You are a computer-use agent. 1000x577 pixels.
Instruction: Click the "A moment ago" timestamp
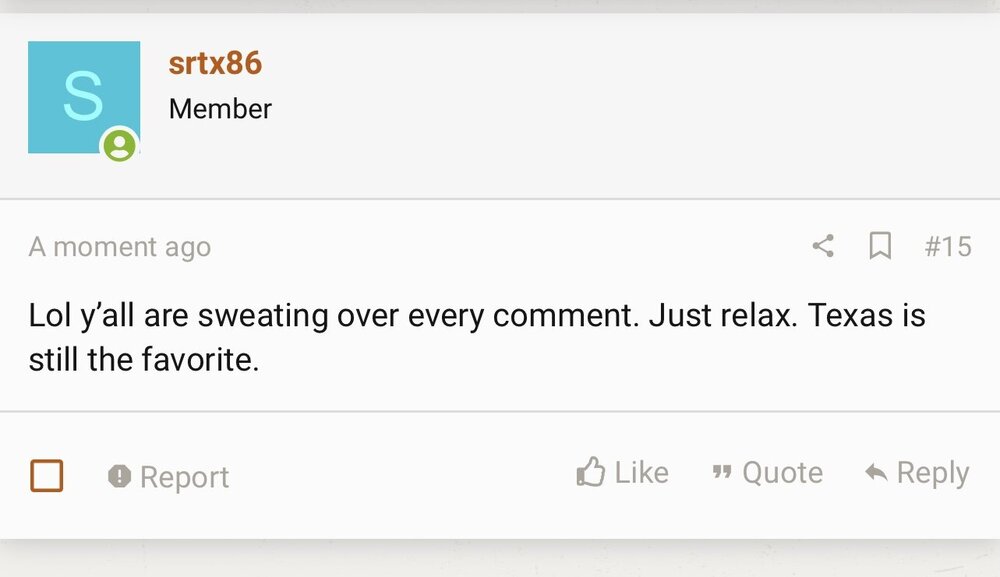[120, 247]
